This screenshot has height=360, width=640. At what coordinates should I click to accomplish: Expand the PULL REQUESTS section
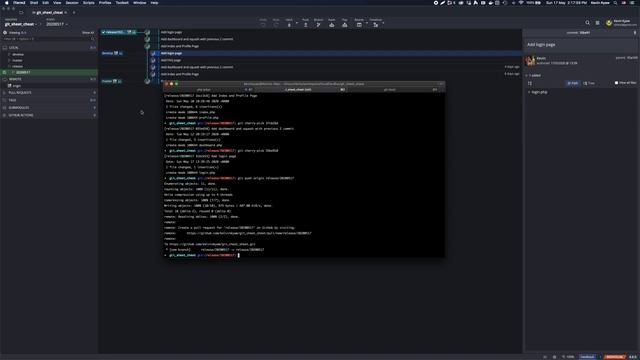(49, 93)
